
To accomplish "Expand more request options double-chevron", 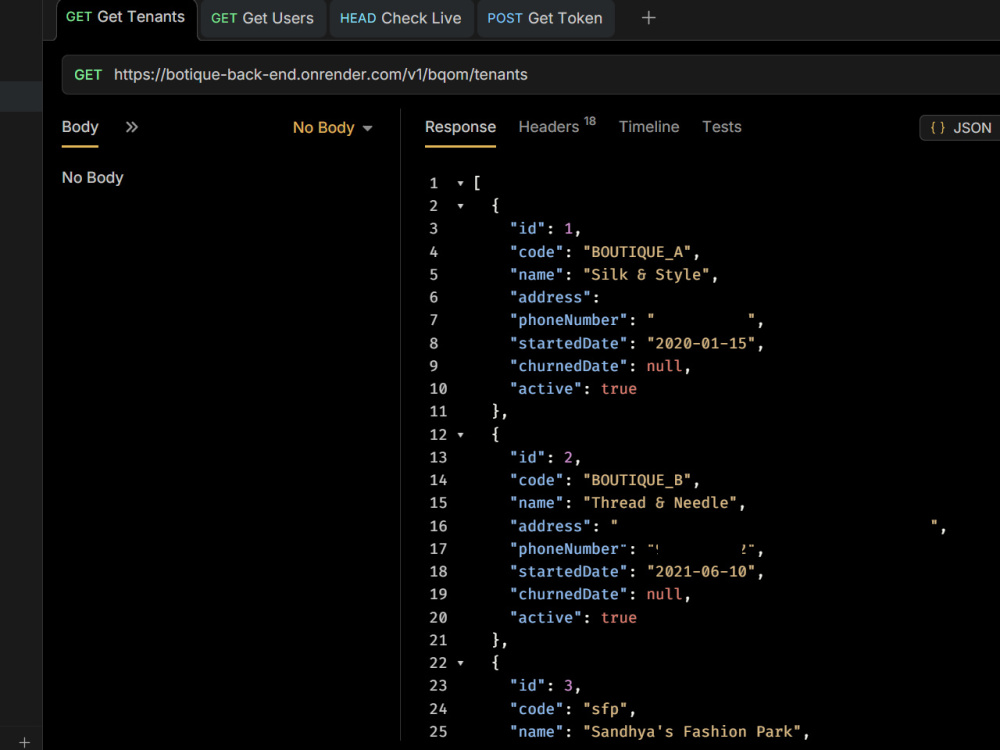I will pos(131,127).
